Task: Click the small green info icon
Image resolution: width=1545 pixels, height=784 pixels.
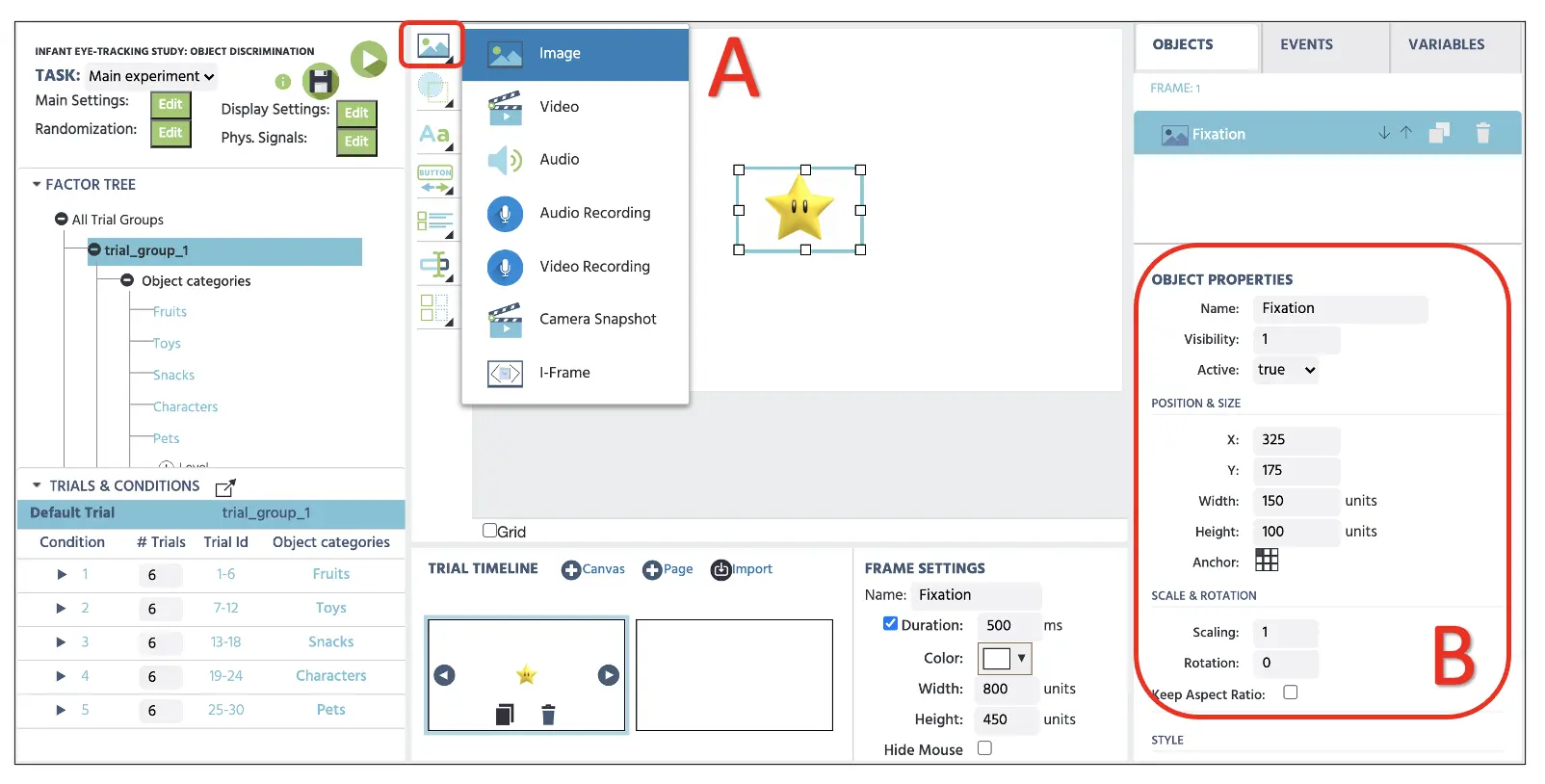Action: pyautogui.click(x=283, y=82)
